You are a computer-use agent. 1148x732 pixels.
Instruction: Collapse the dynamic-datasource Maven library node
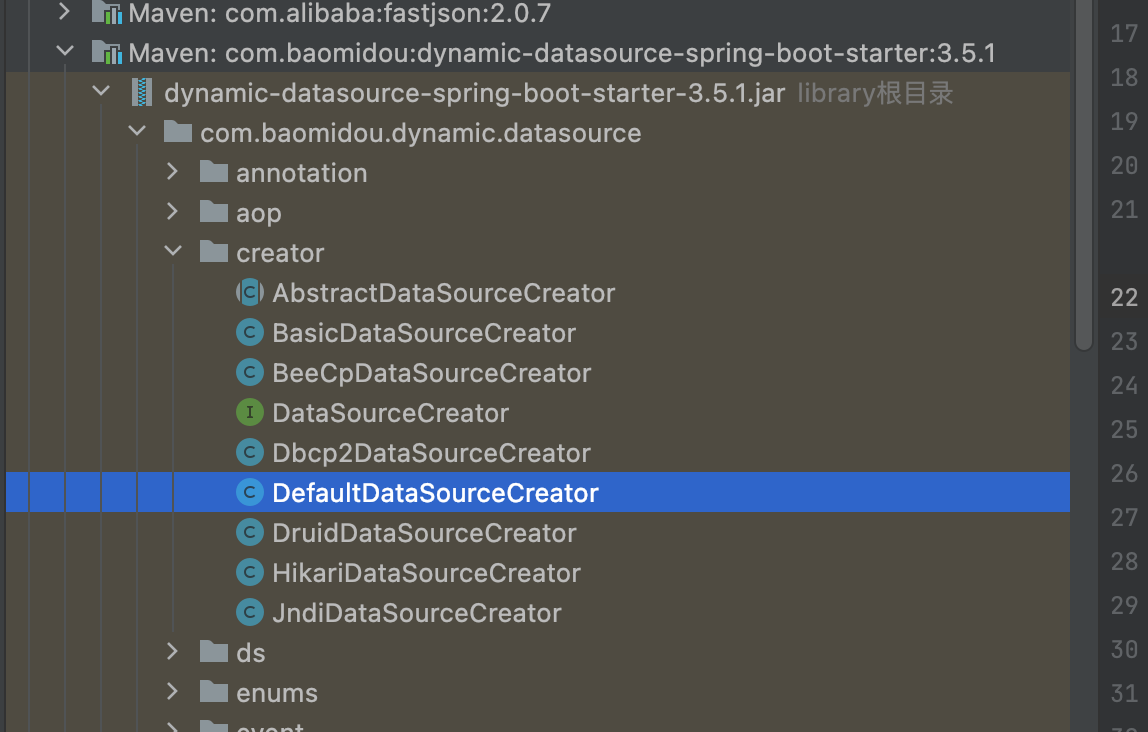tap(64, 51)
